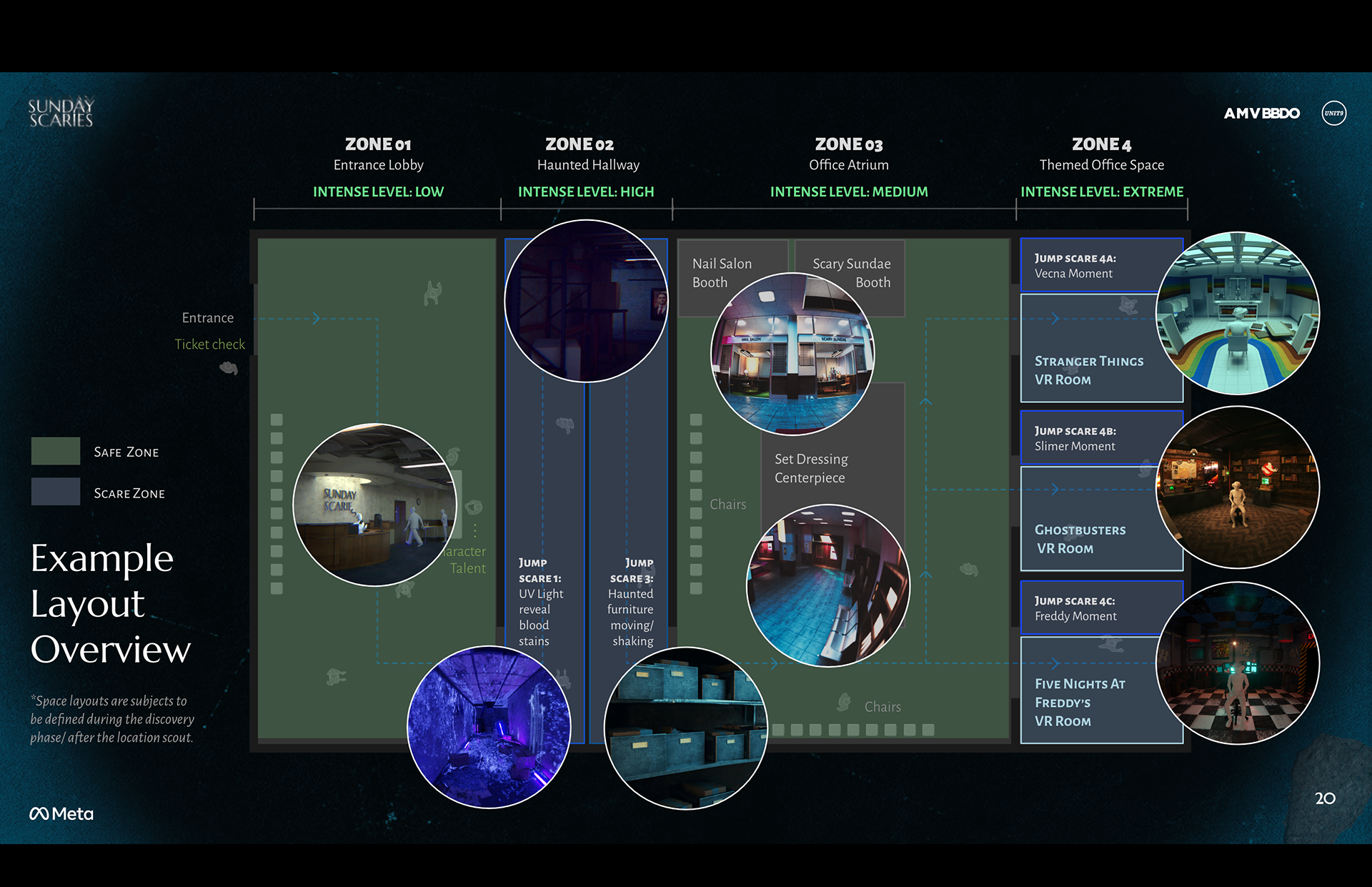Click the ZONE 4 heading
Viewport: 1372px width, 887px height.
(x=1101, y=144)
